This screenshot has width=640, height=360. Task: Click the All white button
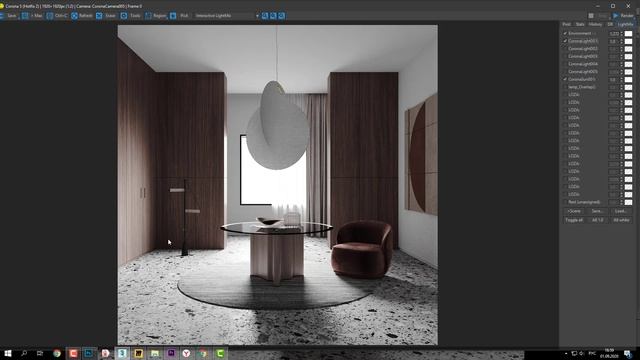coord(621,220)
